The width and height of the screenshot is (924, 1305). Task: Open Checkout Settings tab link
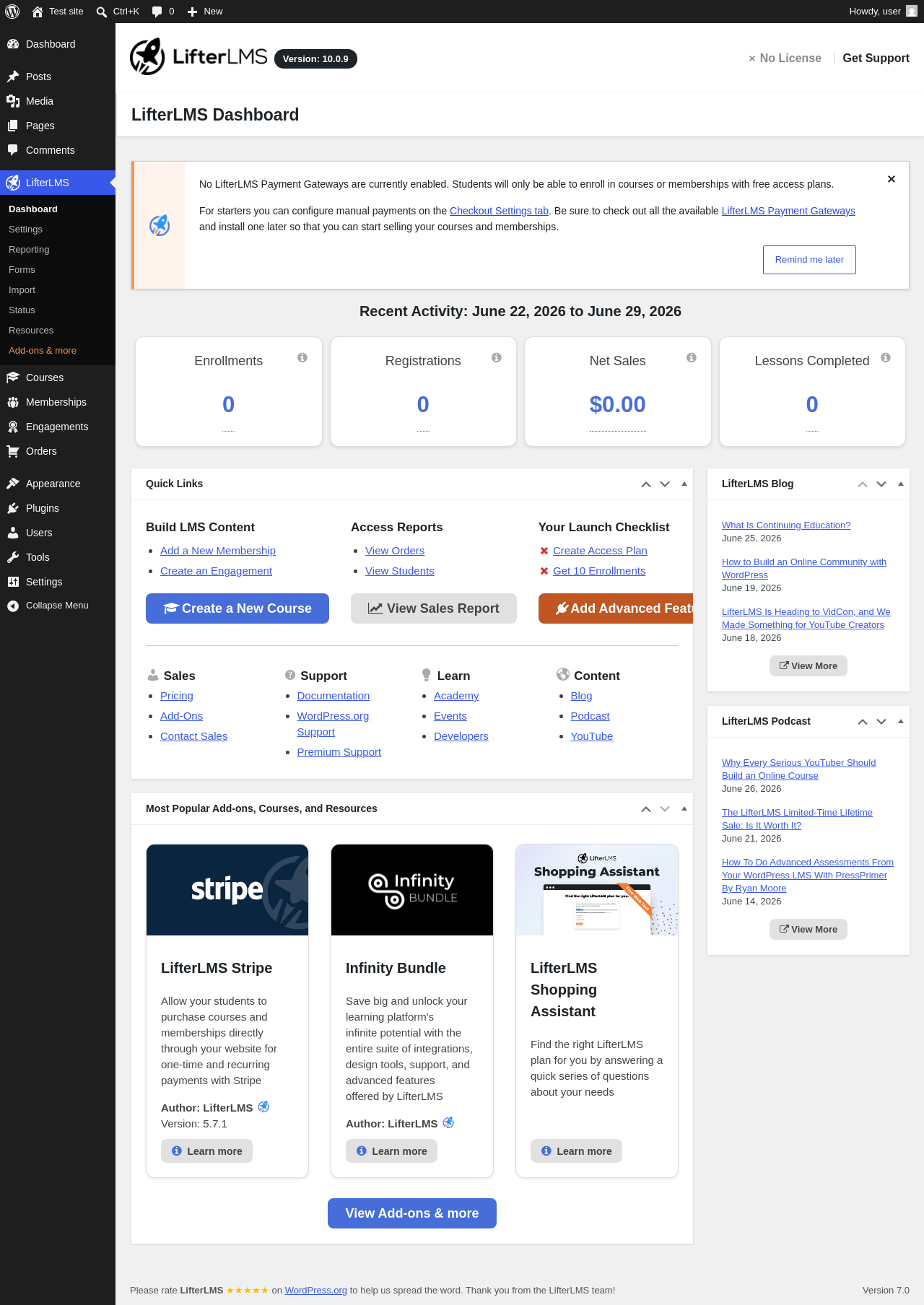coord(499,211)
